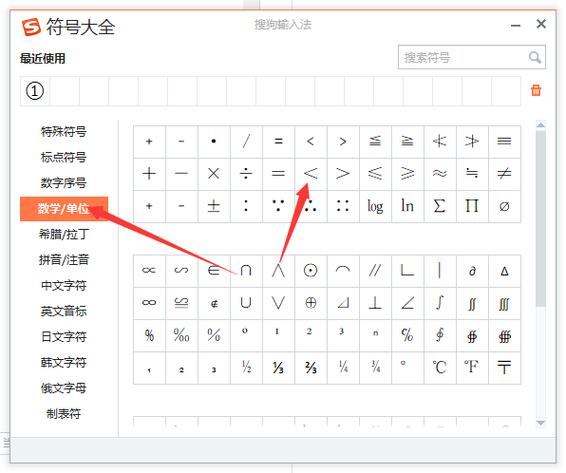The height and width of the screenshot is (473, 566).
Task: Insert the triple bar ≡ symbol
Action: tap(504, 142)
